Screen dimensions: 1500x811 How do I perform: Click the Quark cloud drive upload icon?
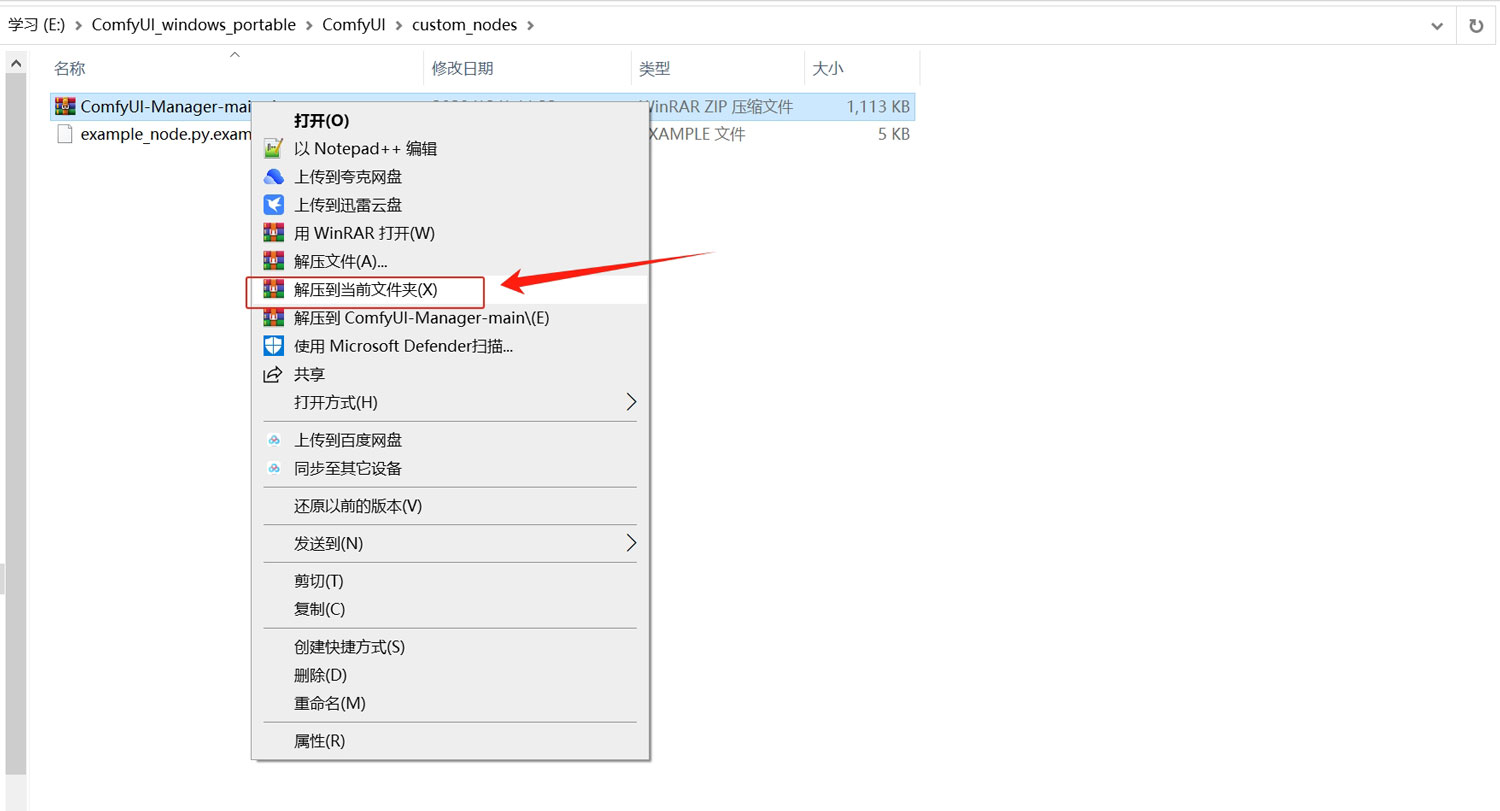(x=273, y=177)
